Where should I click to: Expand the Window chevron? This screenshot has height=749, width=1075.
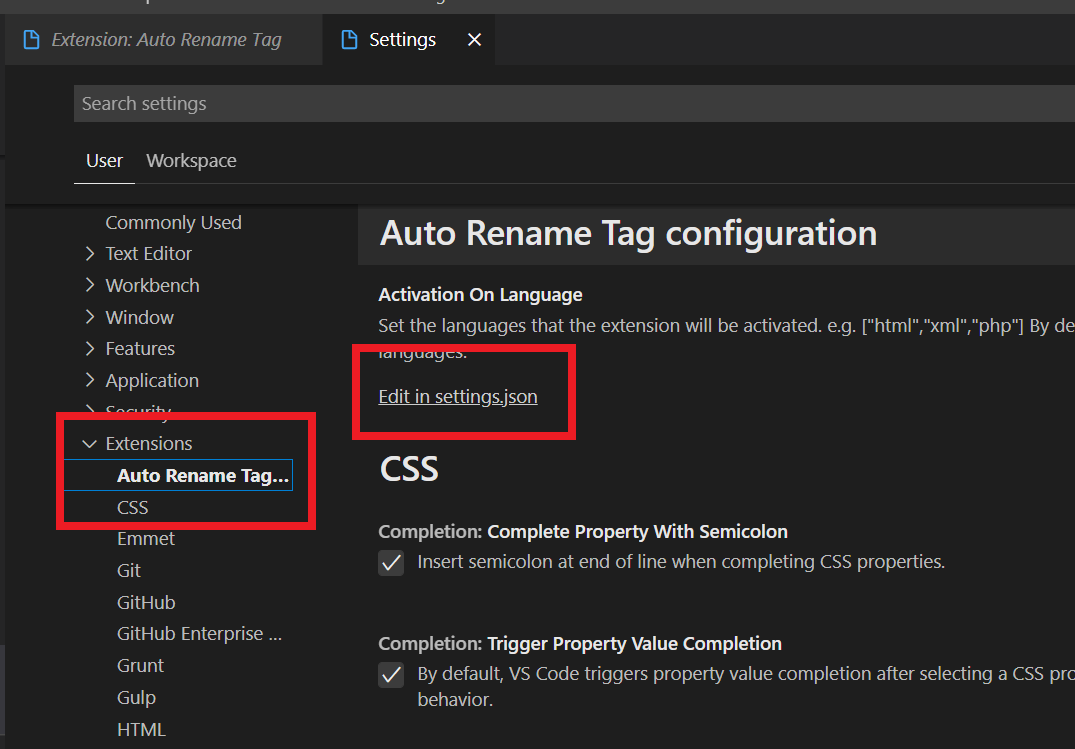click(x=90, y=317)
